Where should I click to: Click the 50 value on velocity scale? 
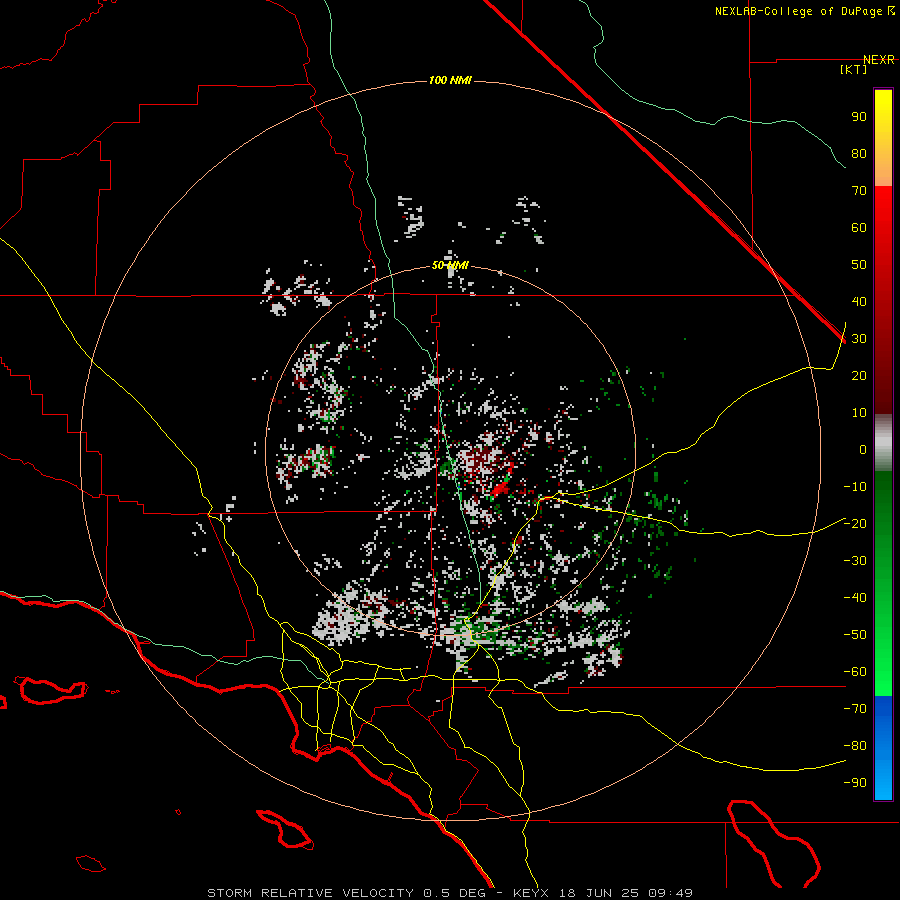tap(859, 265)
